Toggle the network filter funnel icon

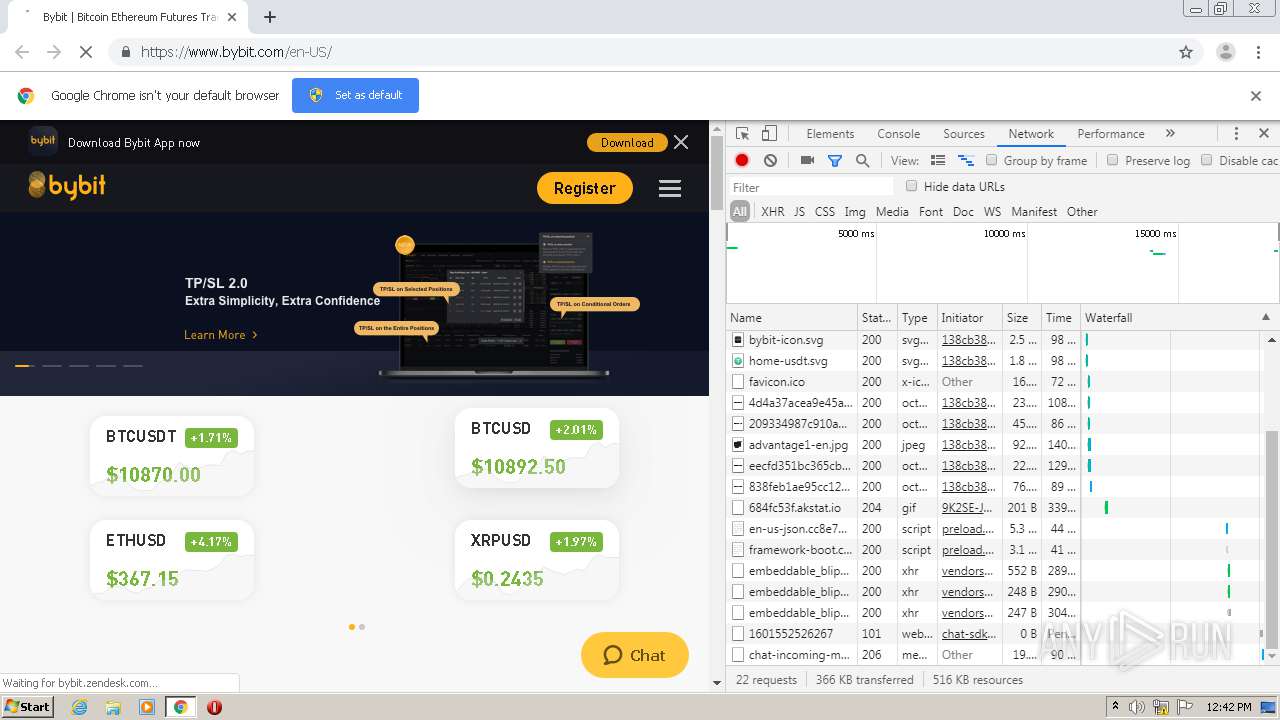tap(835, 160)
